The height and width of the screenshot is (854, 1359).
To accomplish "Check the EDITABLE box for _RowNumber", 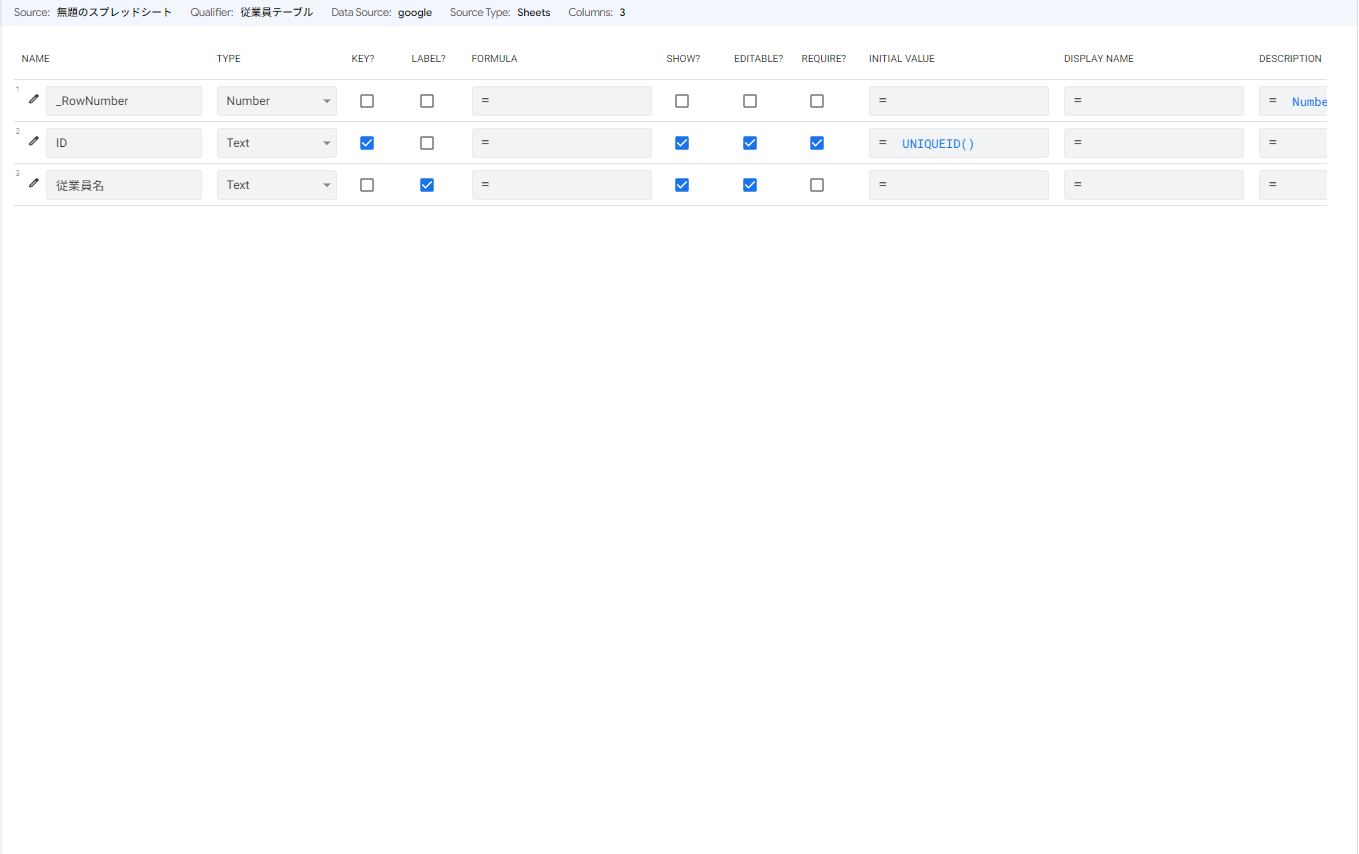I will (750, 101).
